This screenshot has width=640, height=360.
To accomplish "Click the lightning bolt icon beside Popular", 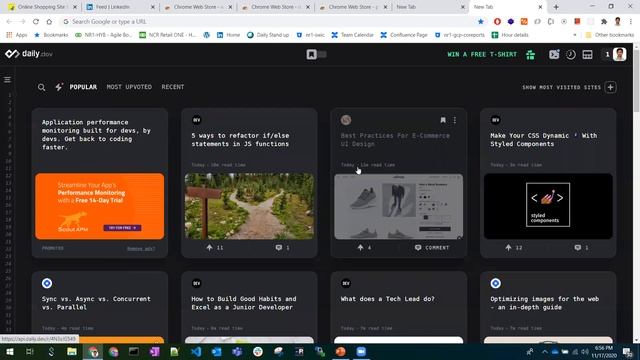I will point(59,87).
